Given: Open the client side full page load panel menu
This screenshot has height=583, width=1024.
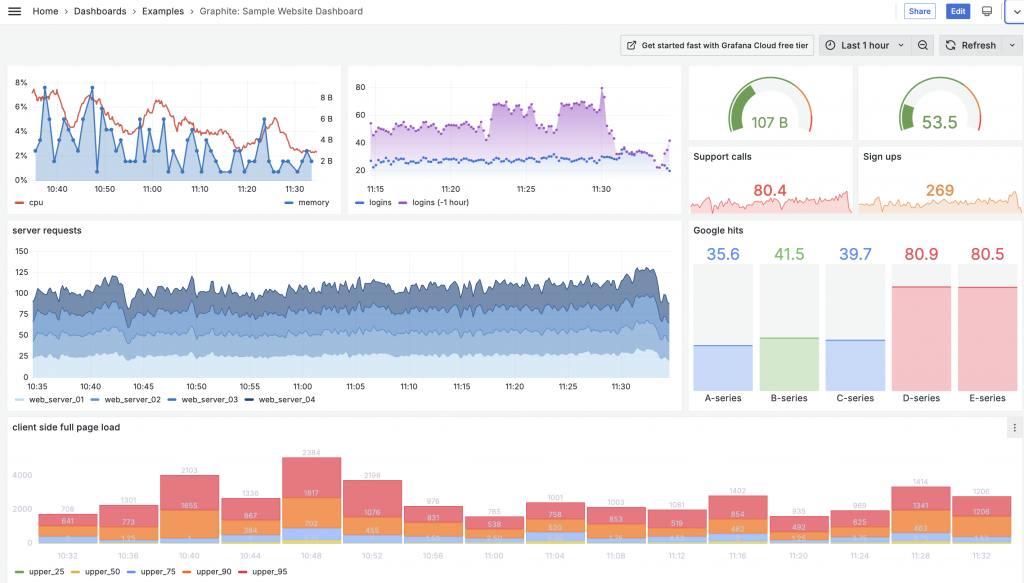Looking at the screenshot, I should click(1014, 428).
